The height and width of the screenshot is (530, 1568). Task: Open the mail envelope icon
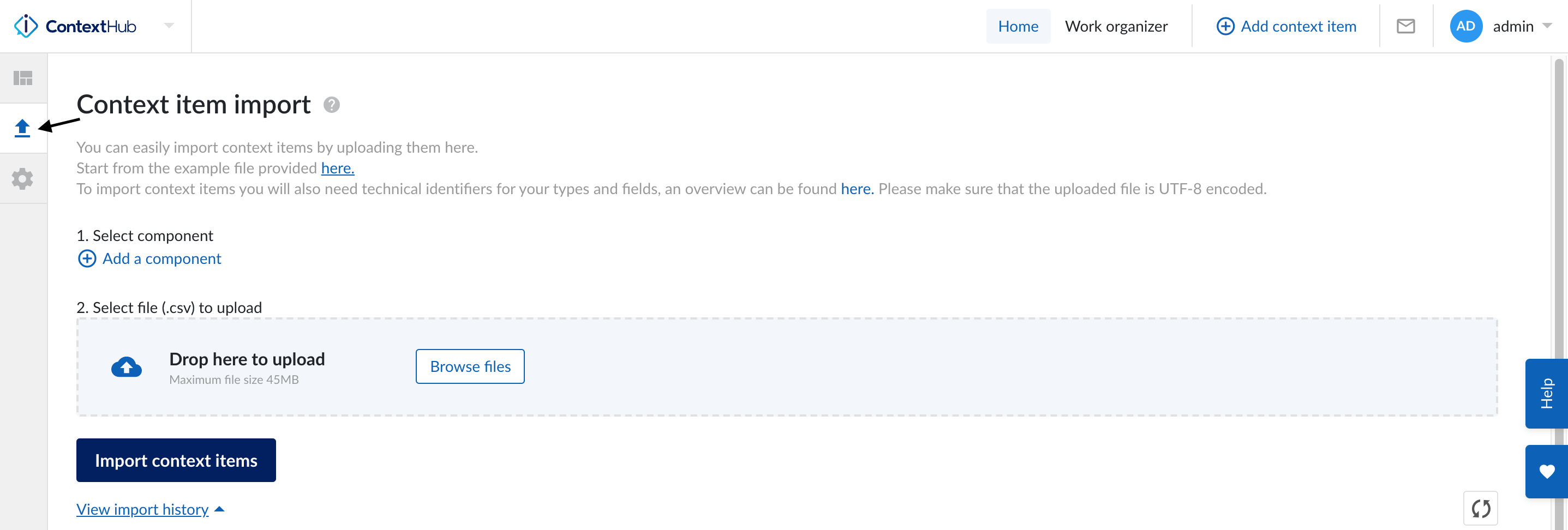pyautogui.click(x=1405, y=26)
